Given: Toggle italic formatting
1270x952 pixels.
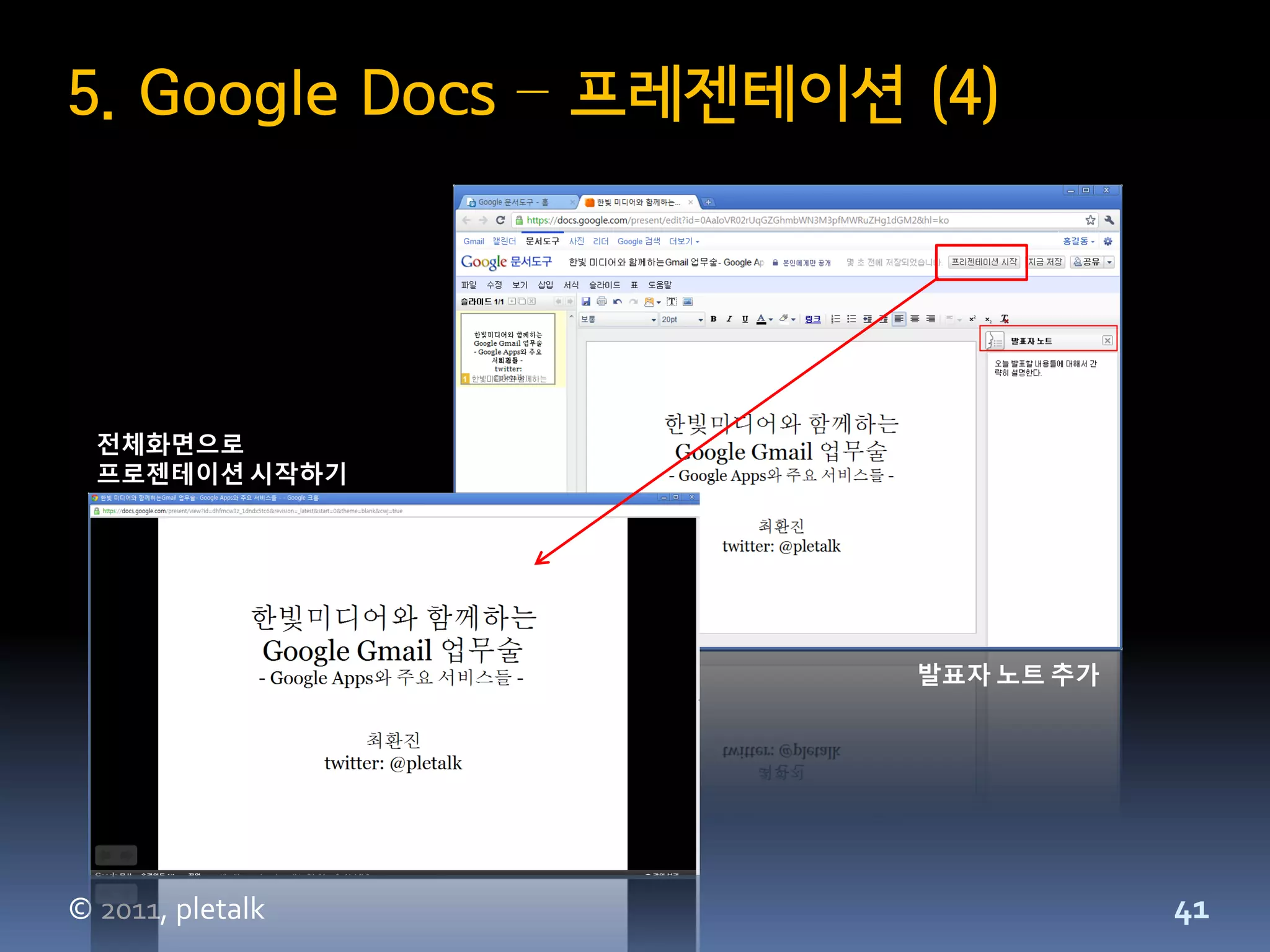Looking at the screenshot, I should point(729,319).
